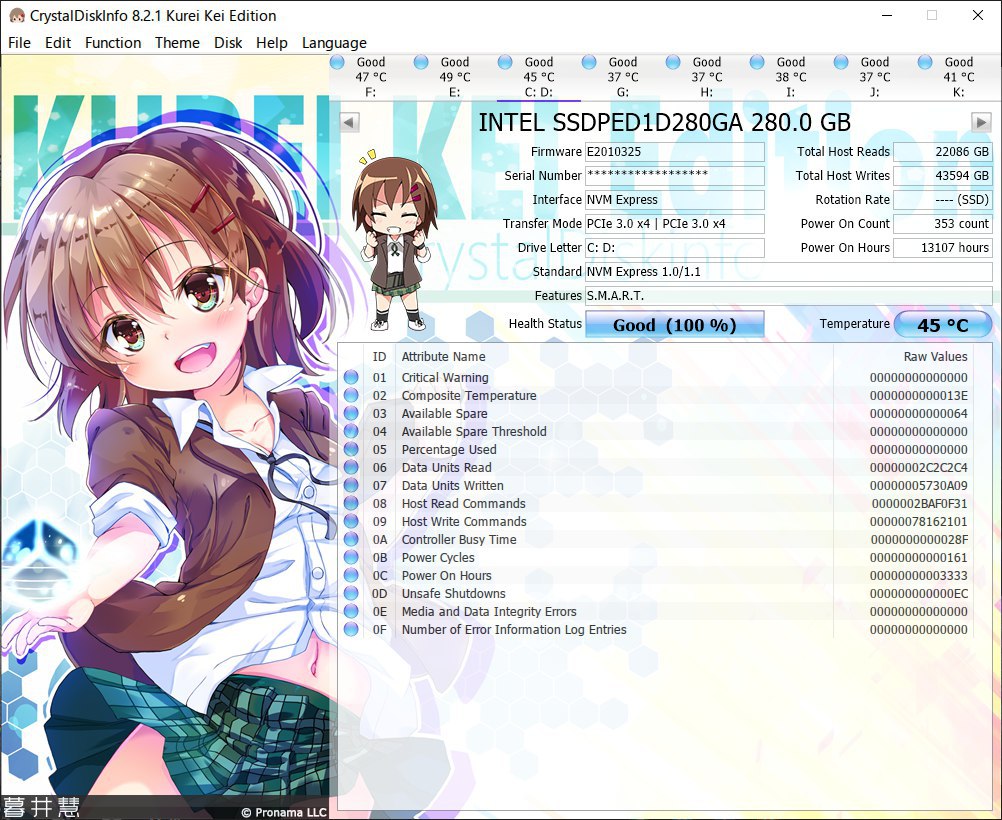Select the Percentage Used attribute name
1002x820 pixels.
pos(449,449)
